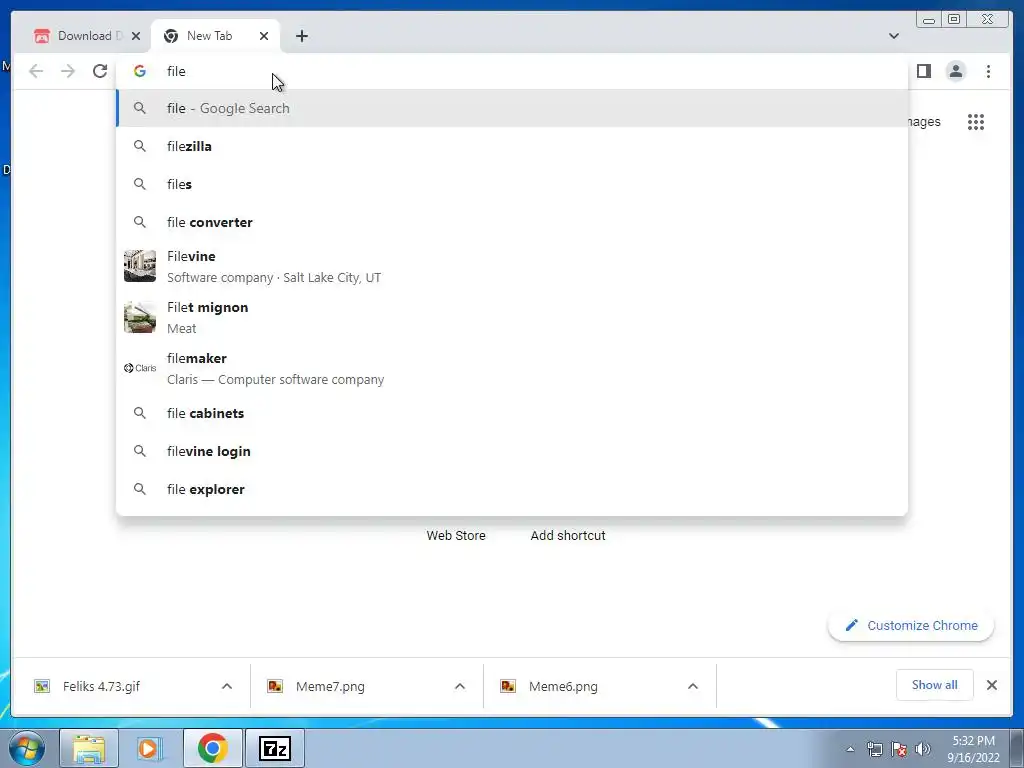1024x768 pixels.
Task: Click the search icon beside 'filezilla'
Action: tap(140, 146)
